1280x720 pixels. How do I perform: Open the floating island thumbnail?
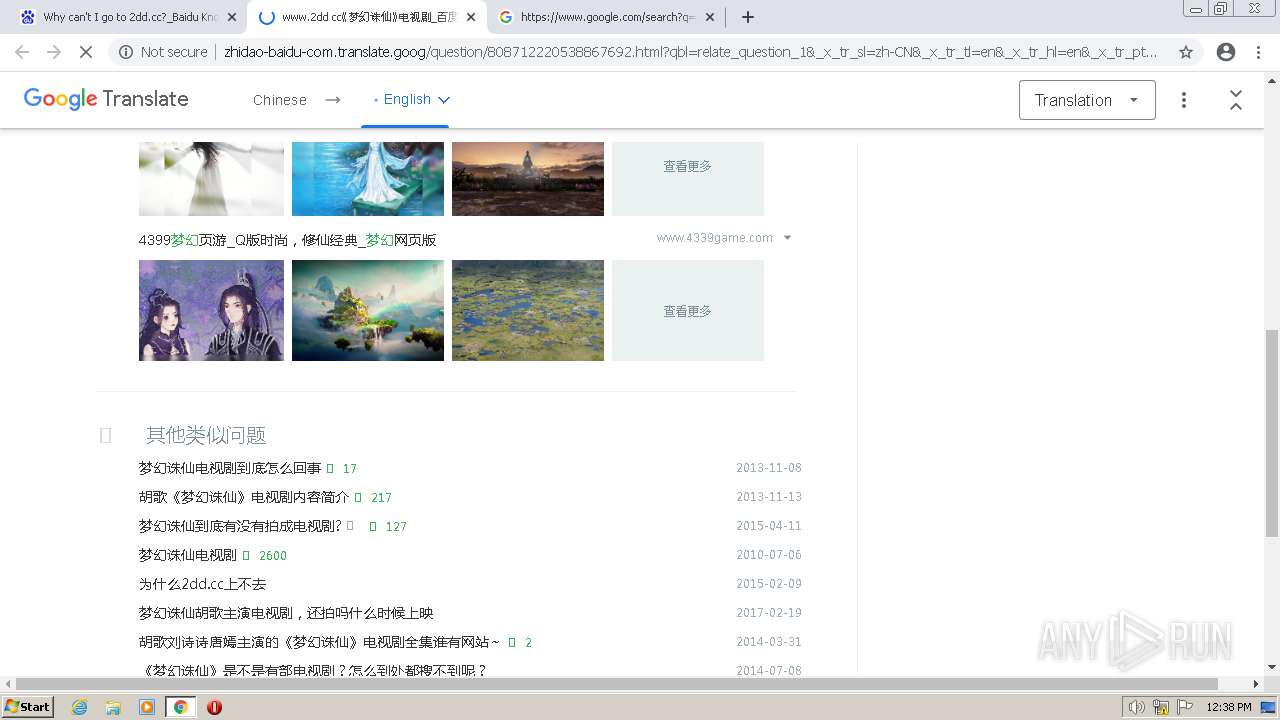(368, 310)
